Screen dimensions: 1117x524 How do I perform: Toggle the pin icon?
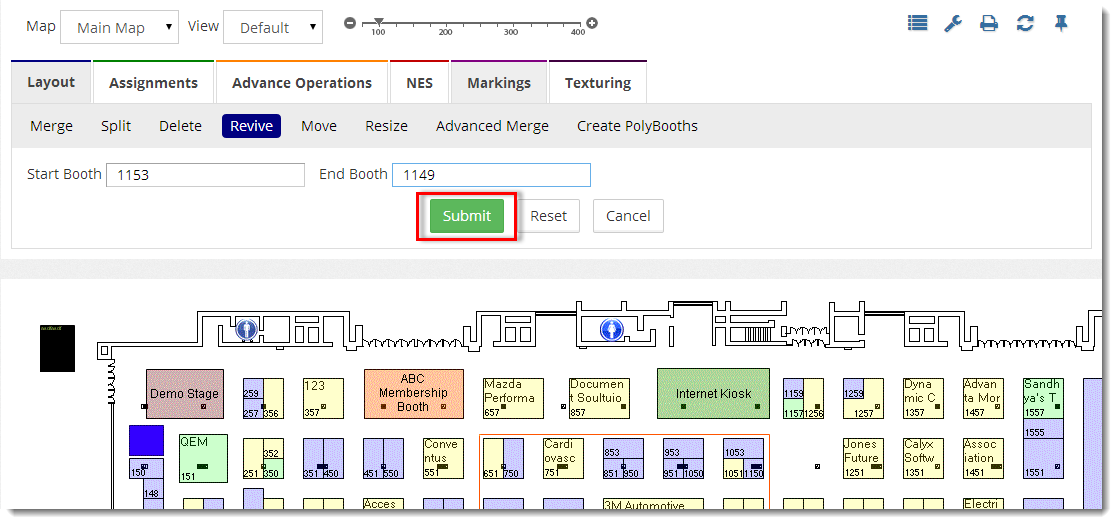[1061, 23]
